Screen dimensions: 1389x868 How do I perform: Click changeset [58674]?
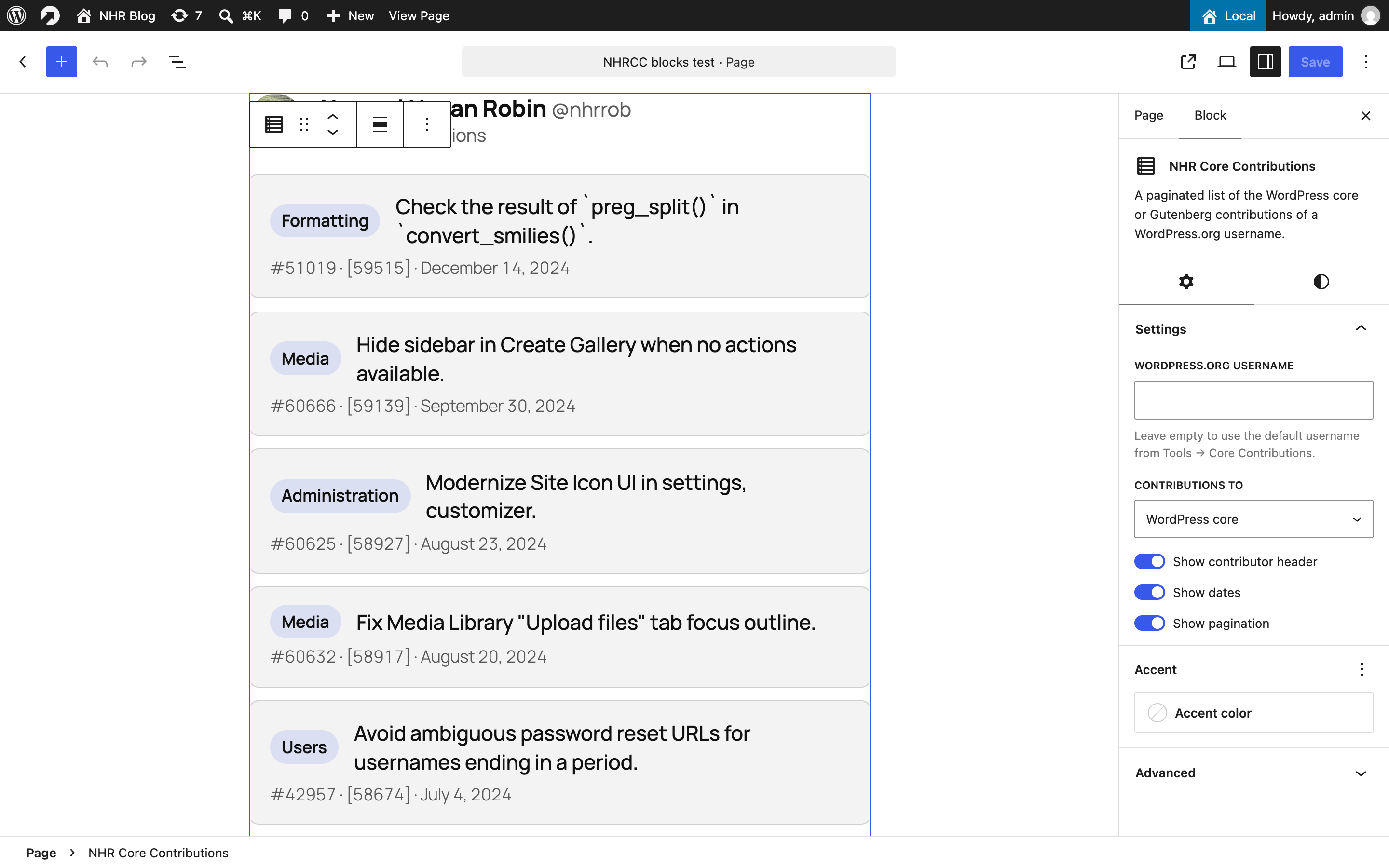pos(378,795)
